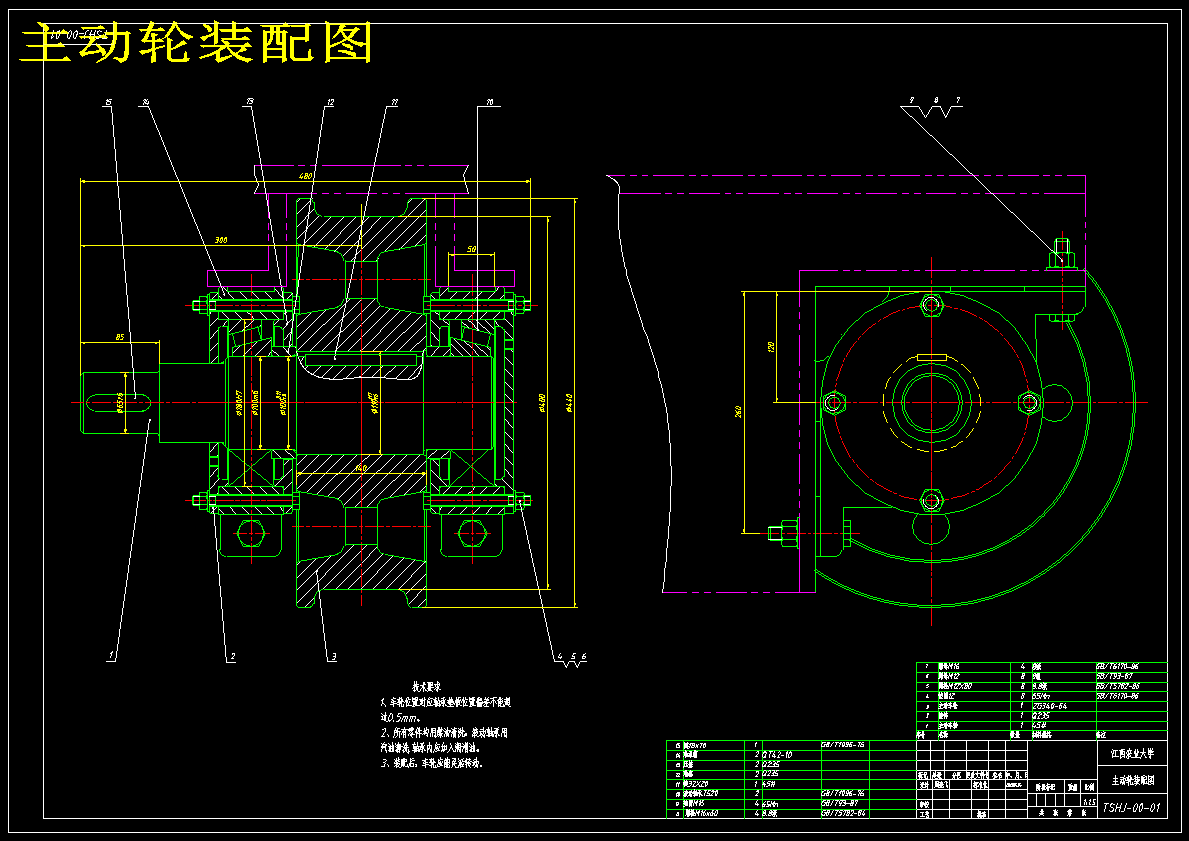Image resolution: width=1189 pixels, height=841 pixels.
Task: Click the 260 vertical dimension in side view
Action: (738, 411)
